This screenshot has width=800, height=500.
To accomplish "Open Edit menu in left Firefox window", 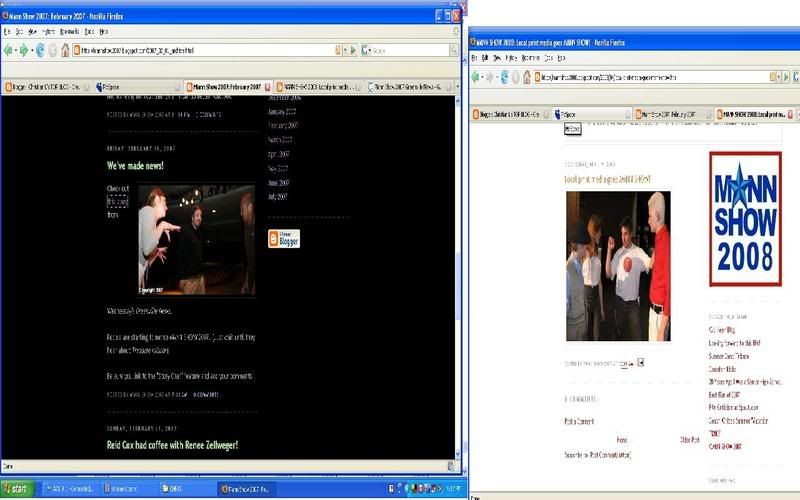I will point(19,32).
